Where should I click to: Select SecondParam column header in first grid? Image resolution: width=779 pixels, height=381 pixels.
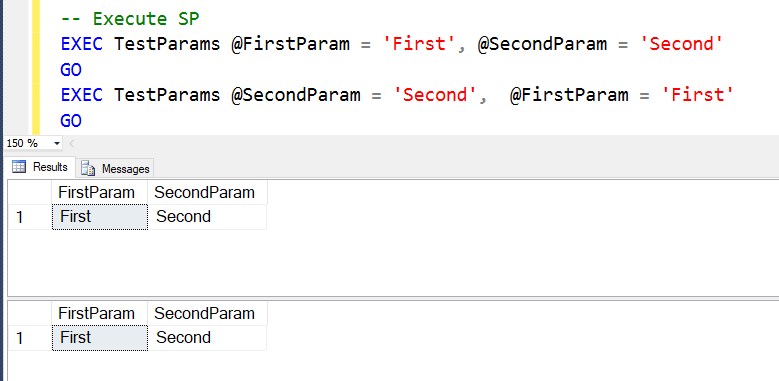pyautogui.click(x=207, y=192)
